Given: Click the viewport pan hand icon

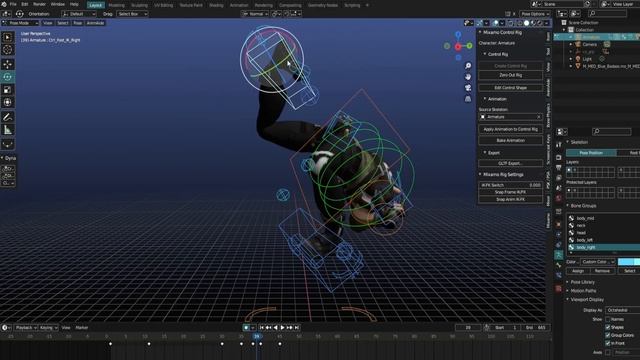Looking at the screenshot, I should [468, 77].
